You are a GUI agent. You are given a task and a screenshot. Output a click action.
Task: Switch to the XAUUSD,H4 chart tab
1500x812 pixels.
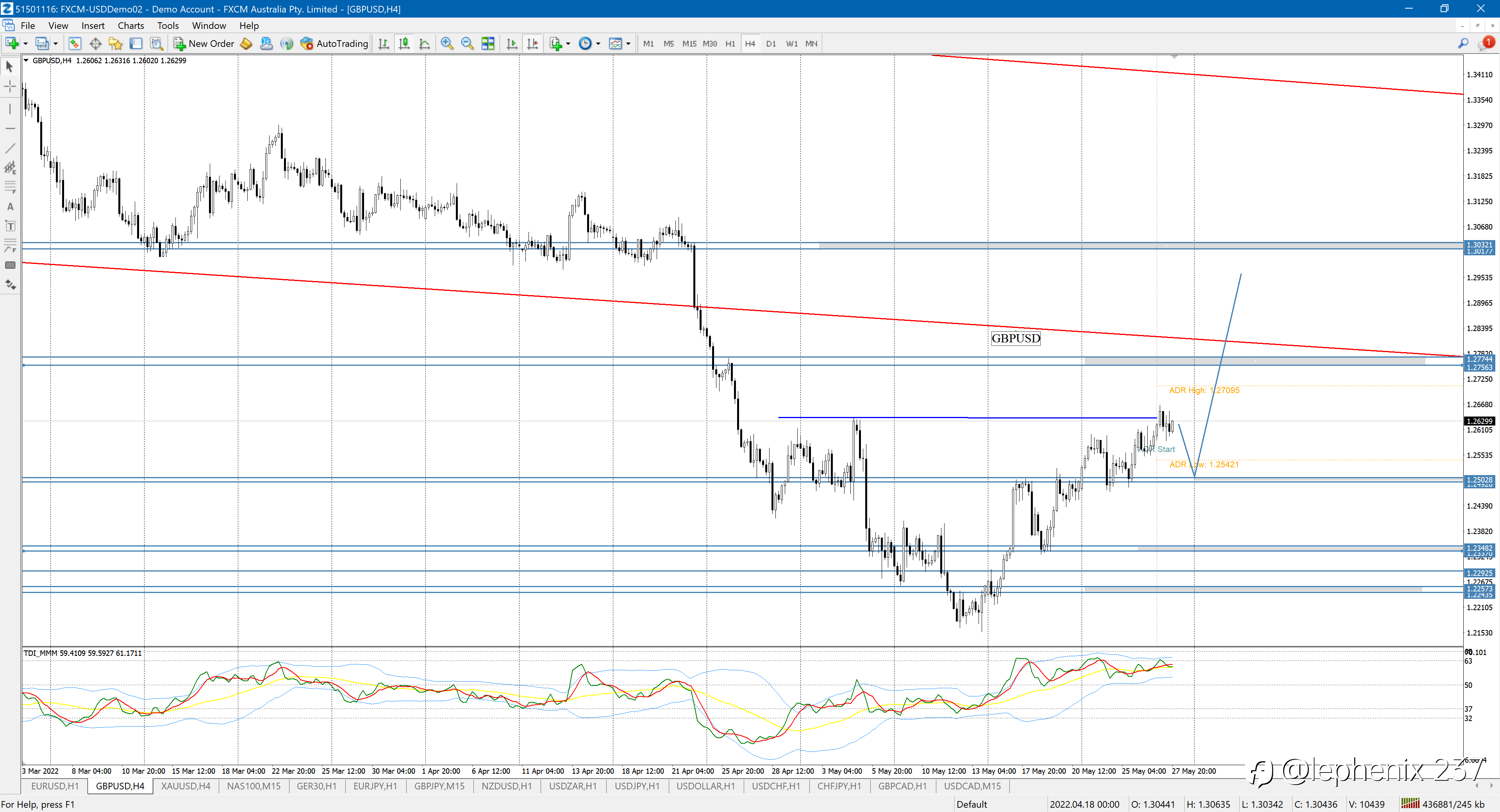(x=186, y=786)
